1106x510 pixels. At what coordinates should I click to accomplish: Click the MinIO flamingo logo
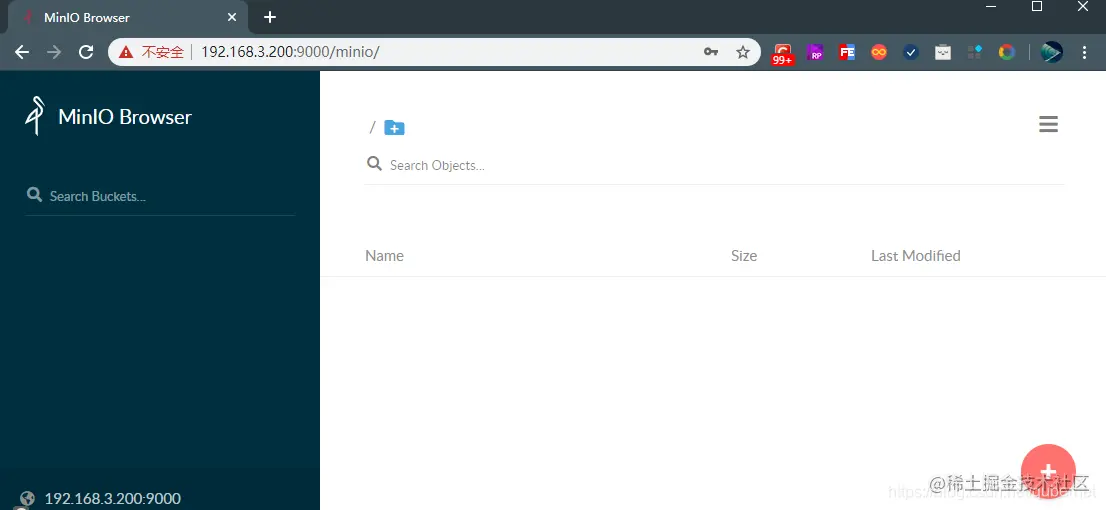35,116
